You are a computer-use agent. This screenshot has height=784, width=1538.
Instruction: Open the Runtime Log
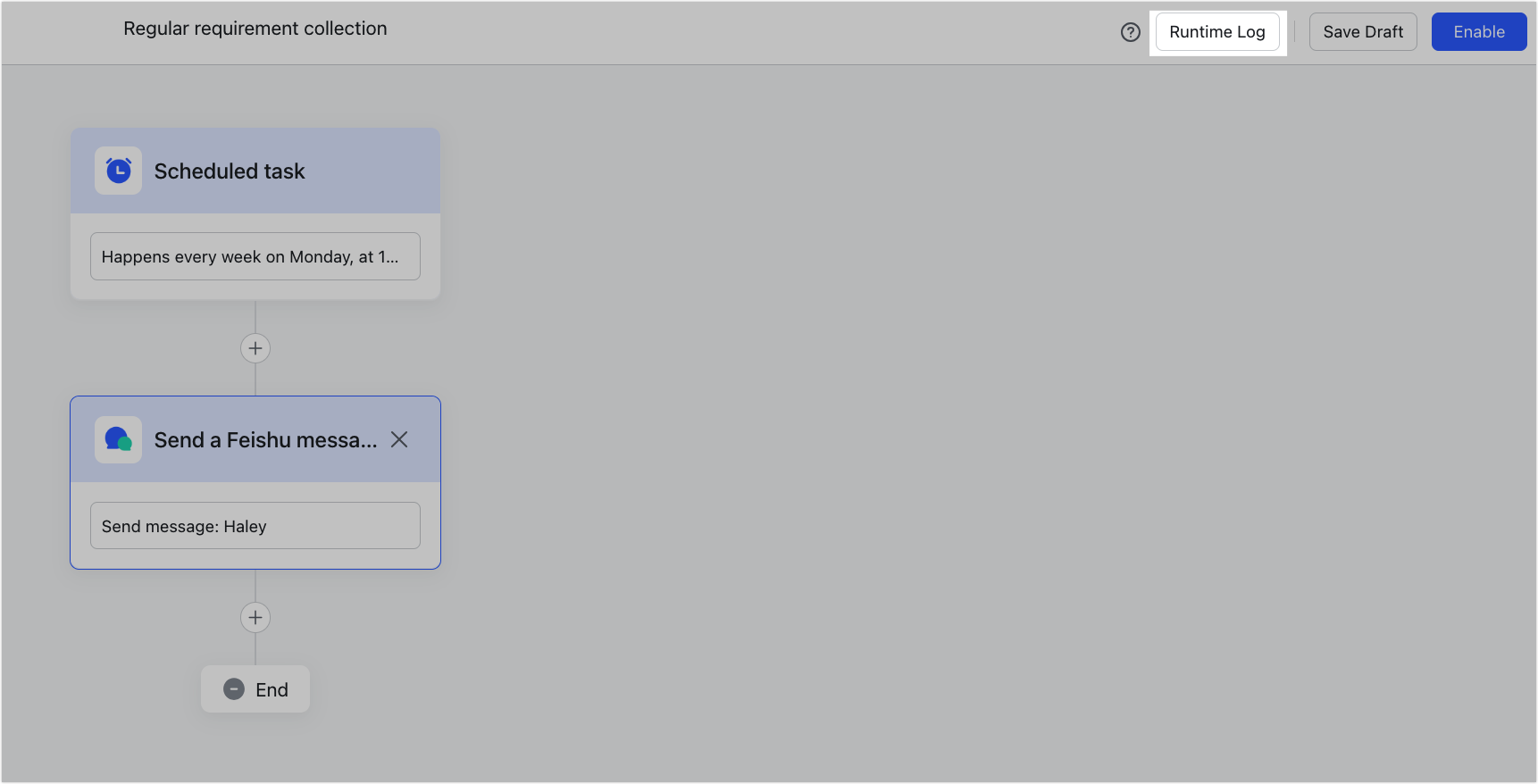(1216, 32)
